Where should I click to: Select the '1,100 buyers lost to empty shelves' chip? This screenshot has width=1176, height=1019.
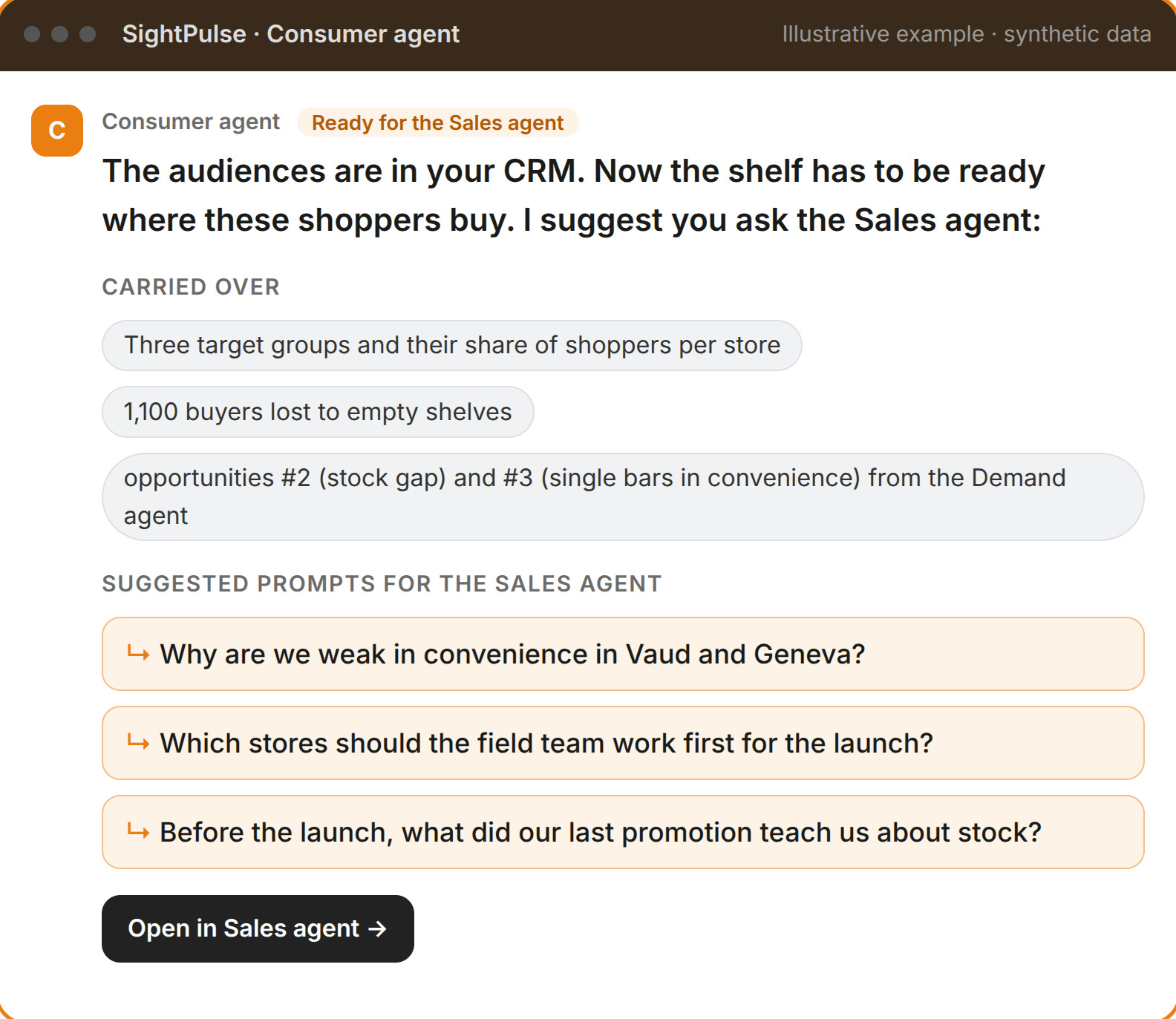[318, 412]
